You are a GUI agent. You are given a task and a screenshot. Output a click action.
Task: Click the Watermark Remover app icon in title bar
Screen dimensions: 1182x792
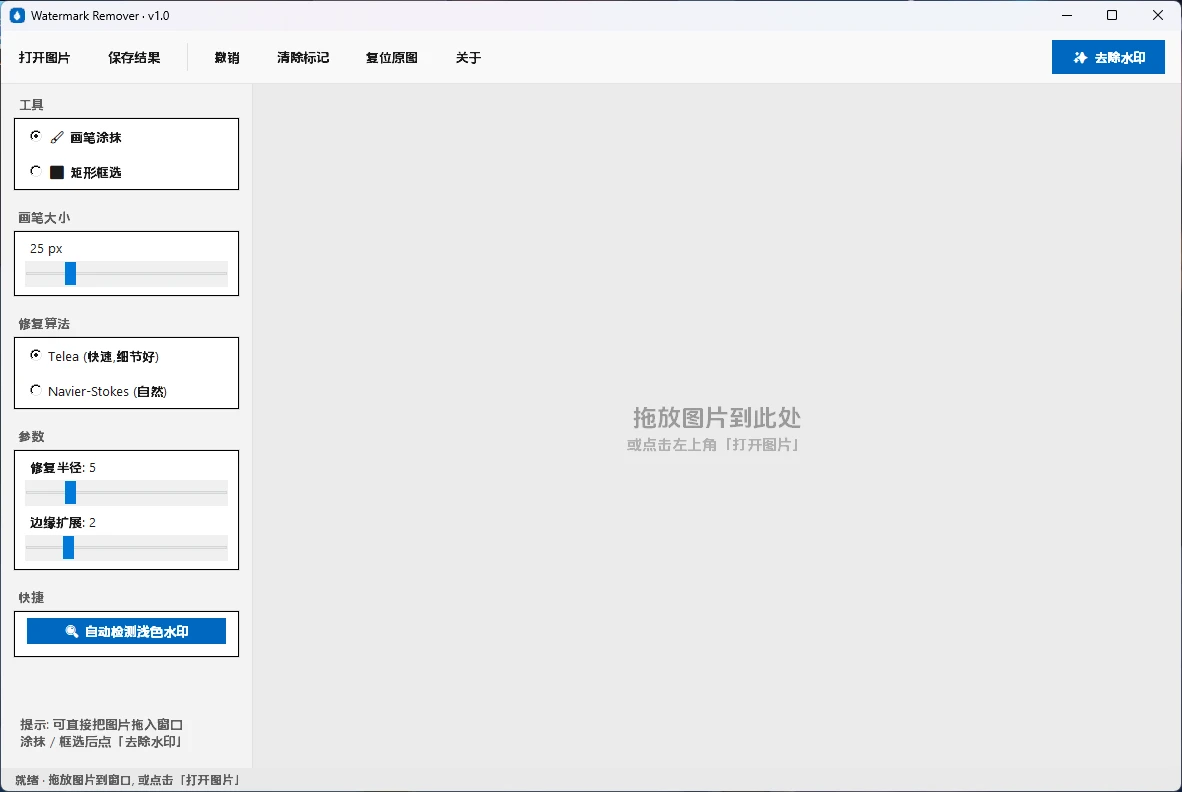coord(17,15)
